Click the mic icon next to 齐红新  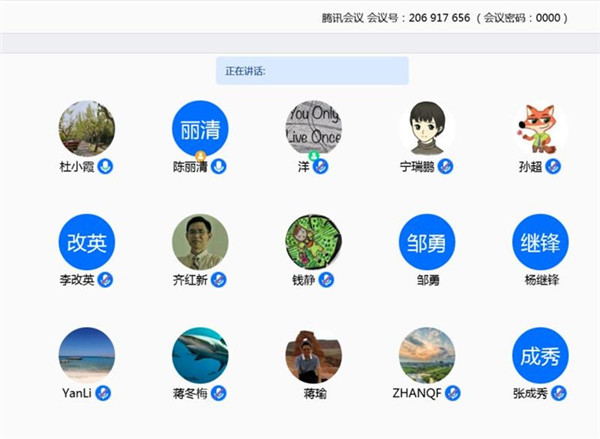219,280
